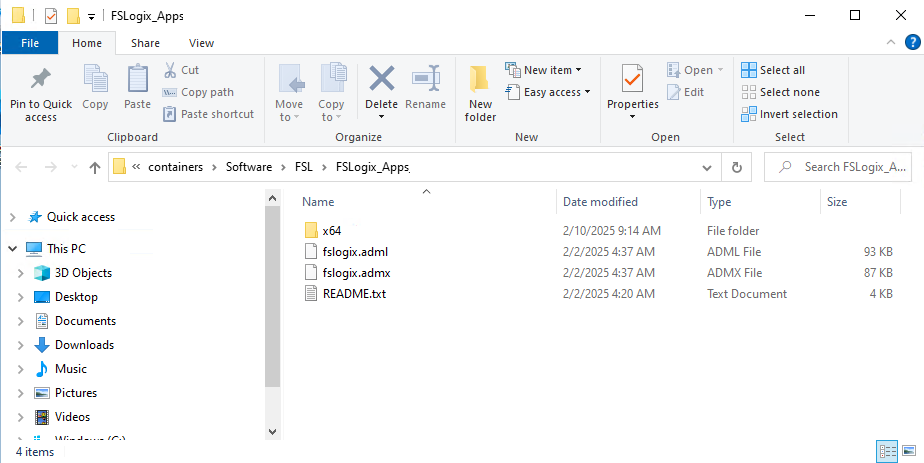This screenshot has width=924, height=463.
Task: Expand the Videos tree node
Action: tap(21, 417)
